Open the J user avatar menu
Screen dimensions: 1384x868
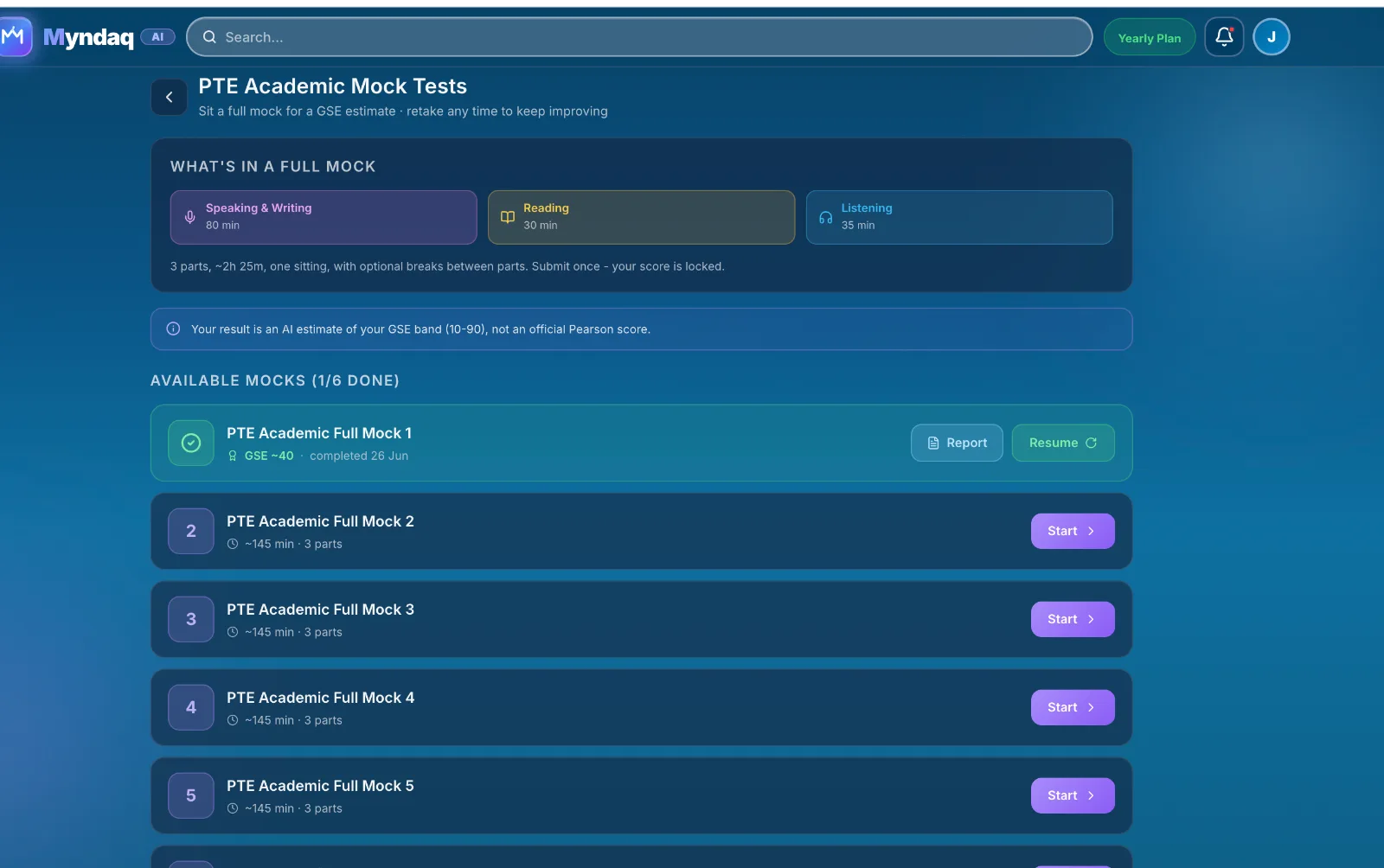[1271, 37]
